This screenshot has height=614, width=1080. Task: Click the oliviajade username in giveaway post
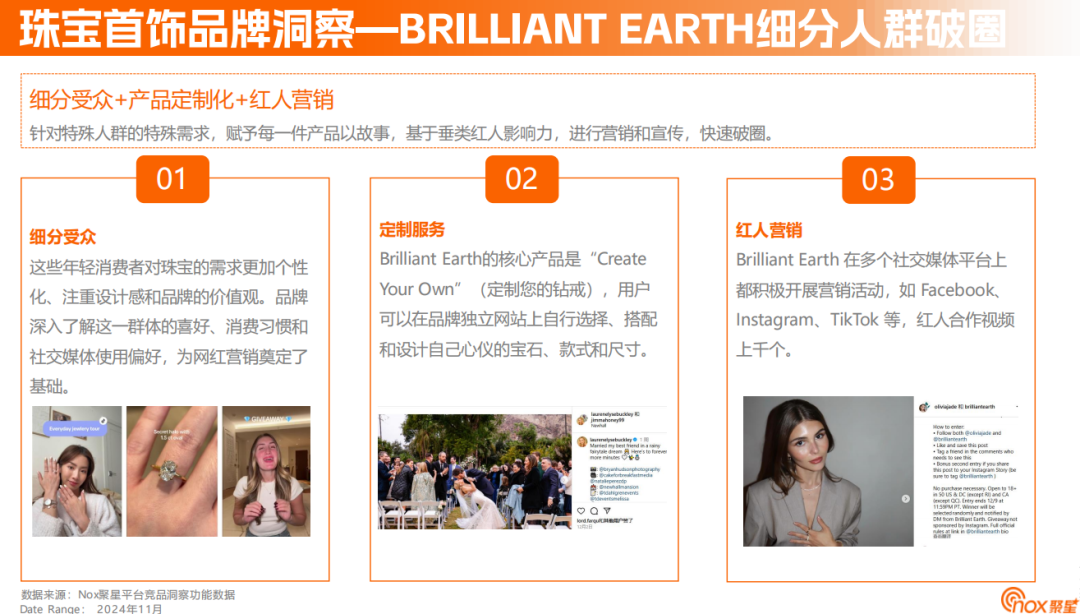(x=945, y=408)
